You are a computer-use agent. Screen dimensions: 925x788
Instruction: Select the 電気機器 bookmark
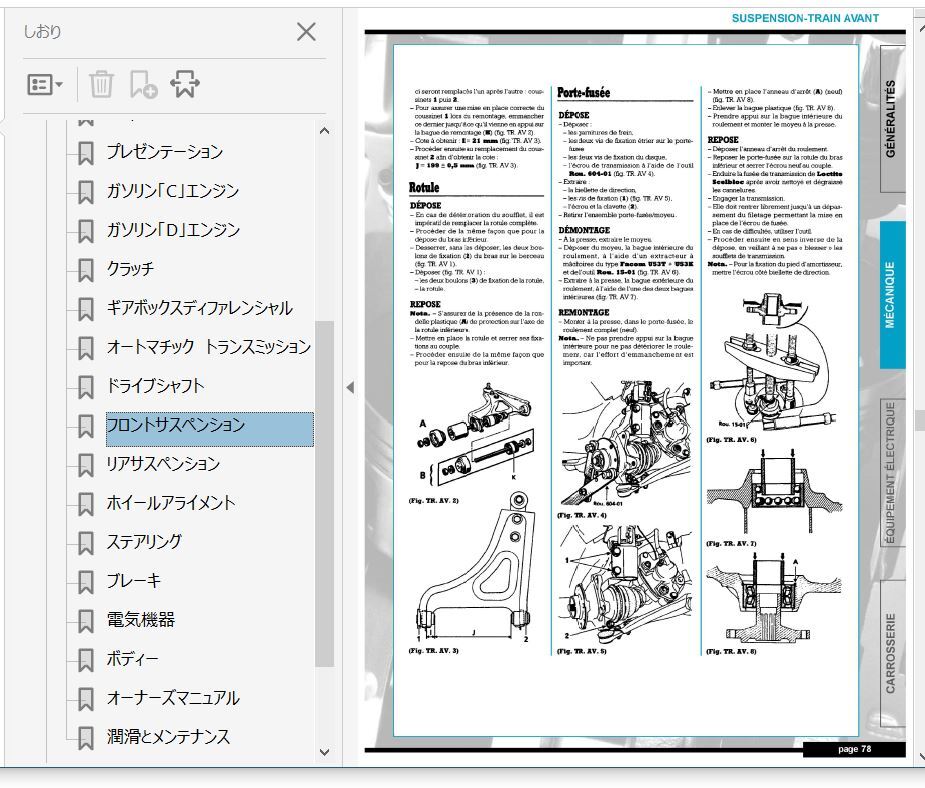(140, 619)
